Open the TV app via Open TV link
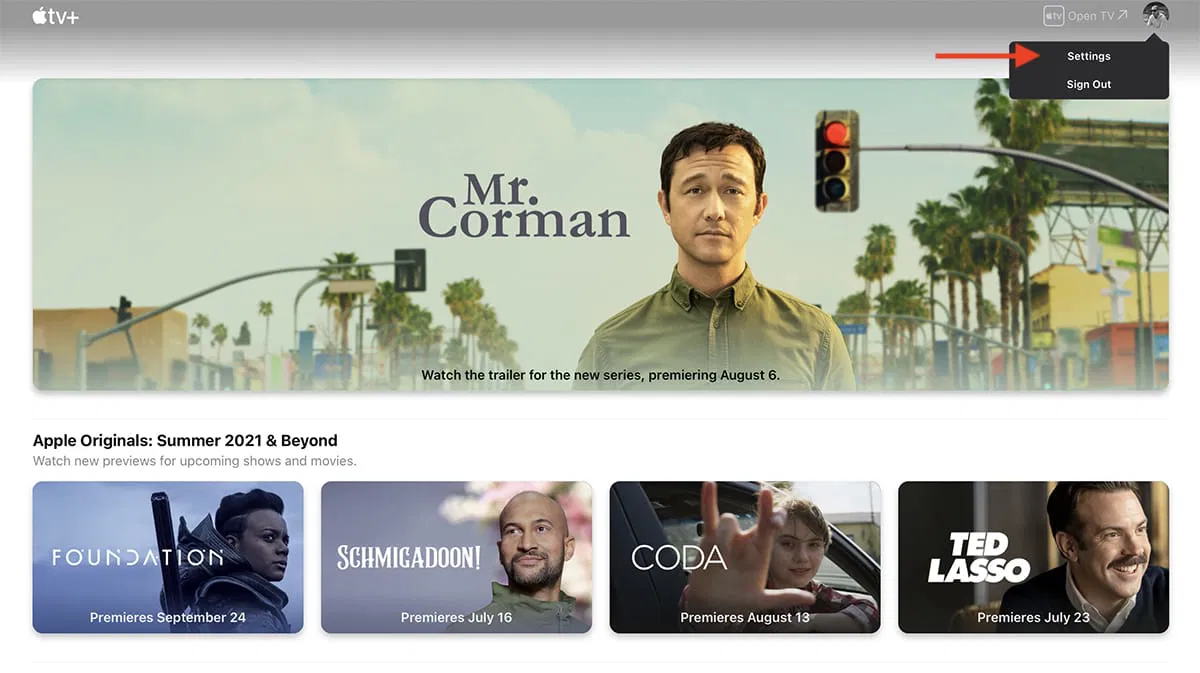 tap(1090, 15)
